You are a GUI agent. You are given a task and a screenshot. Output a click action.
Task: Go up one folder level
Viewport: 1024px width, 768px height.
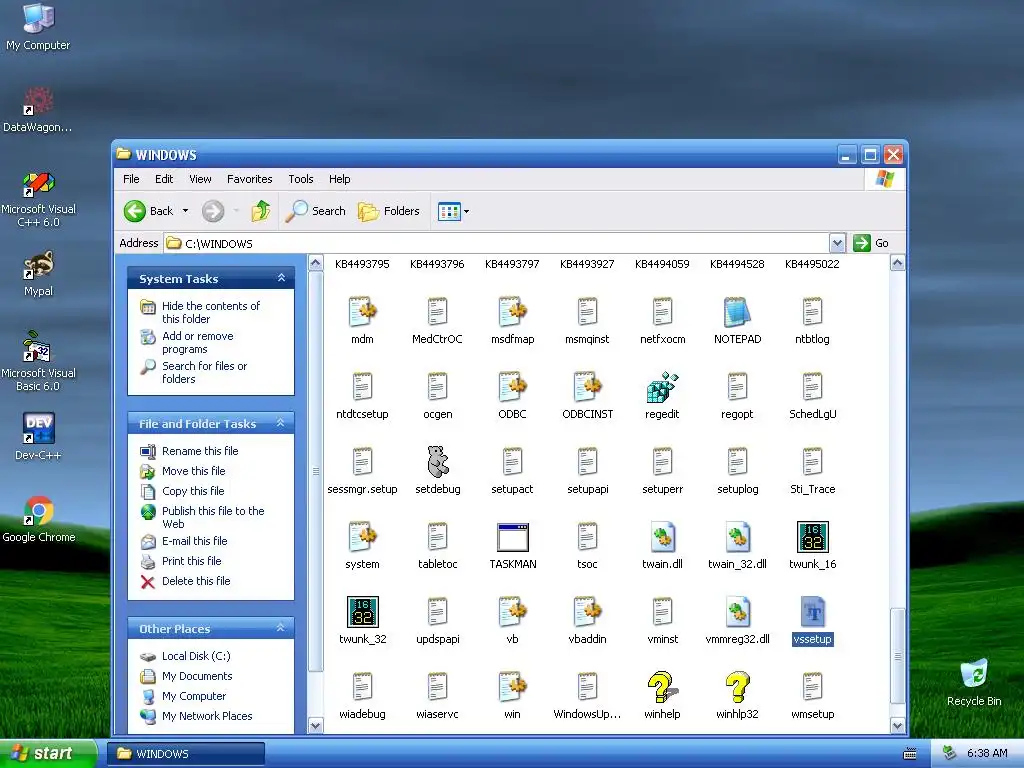pos(261,211)
